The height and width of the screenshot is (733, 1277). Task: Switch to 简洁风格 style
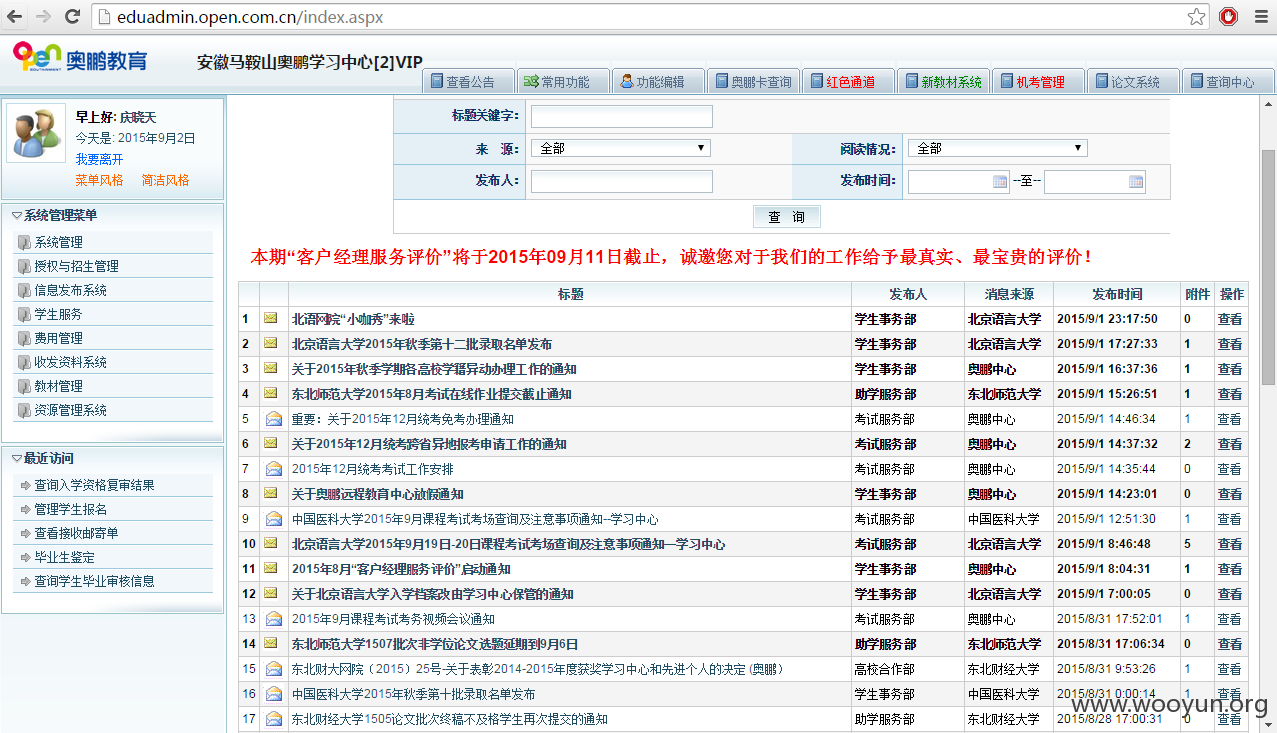tap(165, 180)
